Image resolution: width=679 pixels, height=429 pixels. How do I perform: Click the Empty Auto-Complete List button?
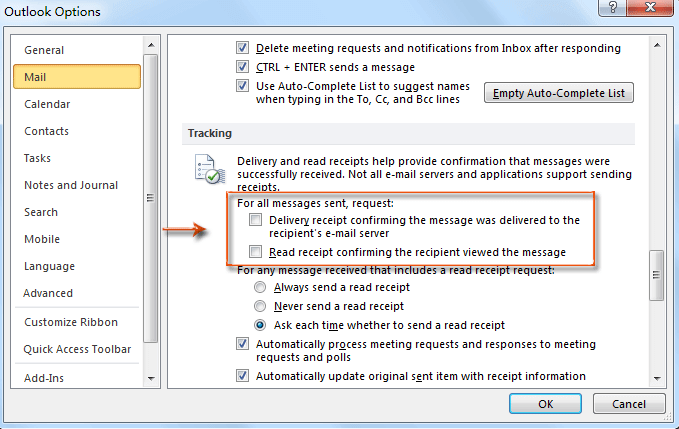(x=559, y=93)
